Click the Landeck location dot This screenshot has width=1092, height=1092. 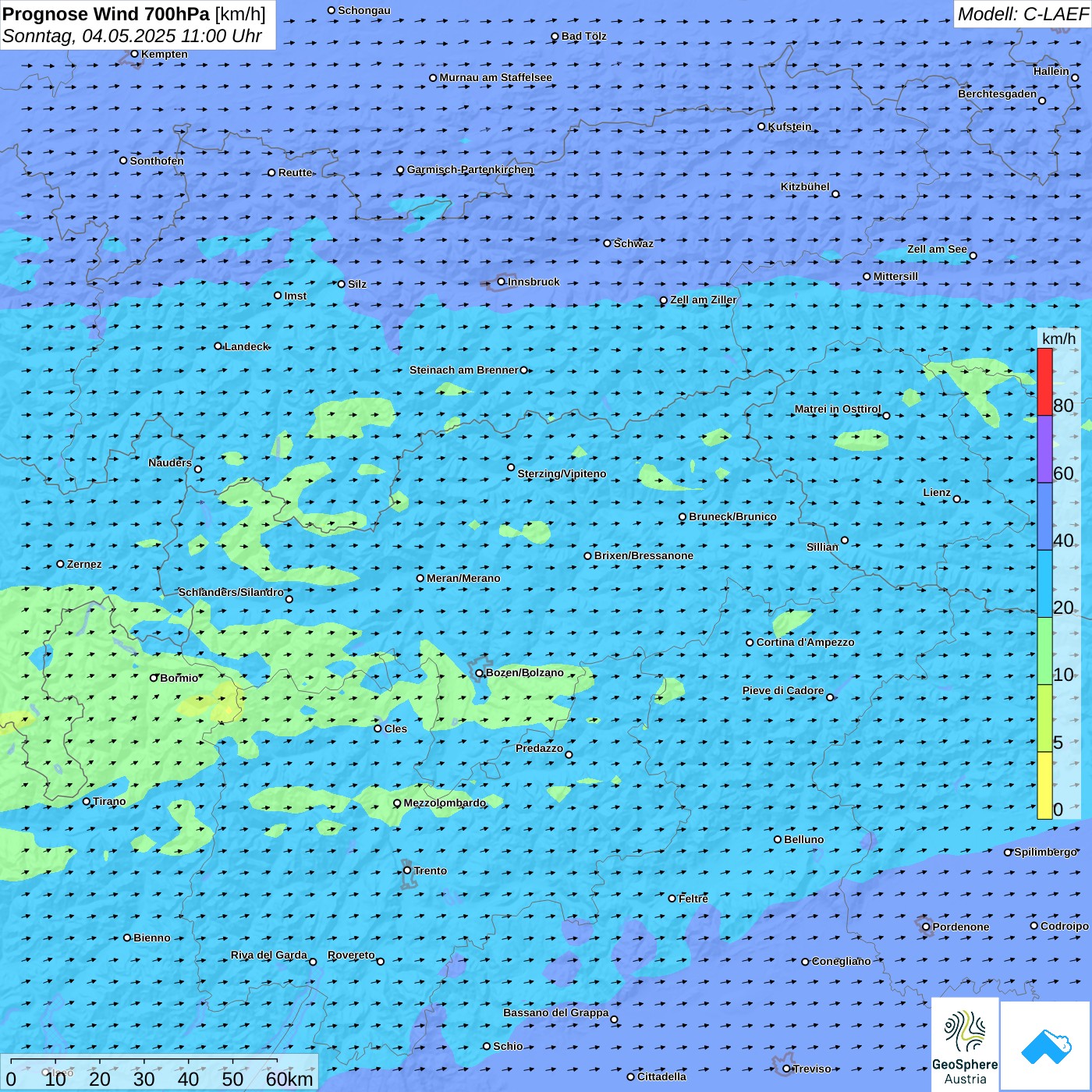click(218, 346)
